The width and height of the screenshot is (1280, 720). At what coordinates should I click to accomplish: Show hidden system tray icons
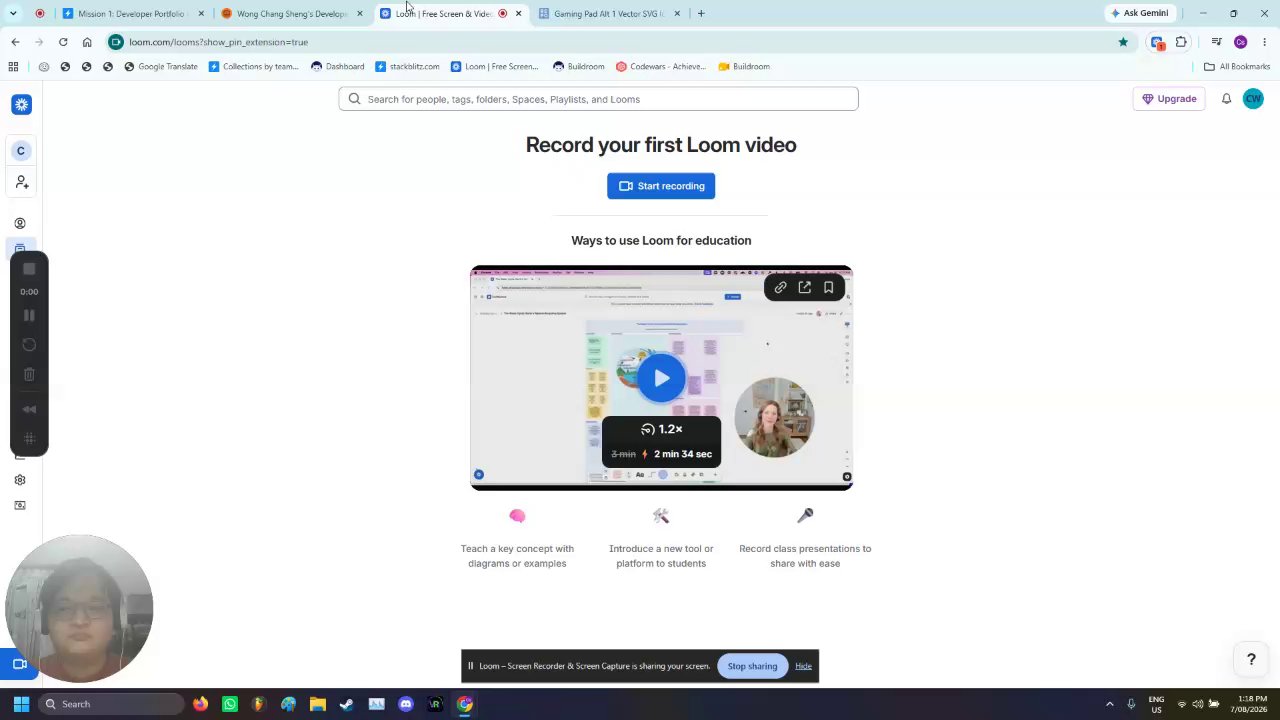[x=1109, y=704]
